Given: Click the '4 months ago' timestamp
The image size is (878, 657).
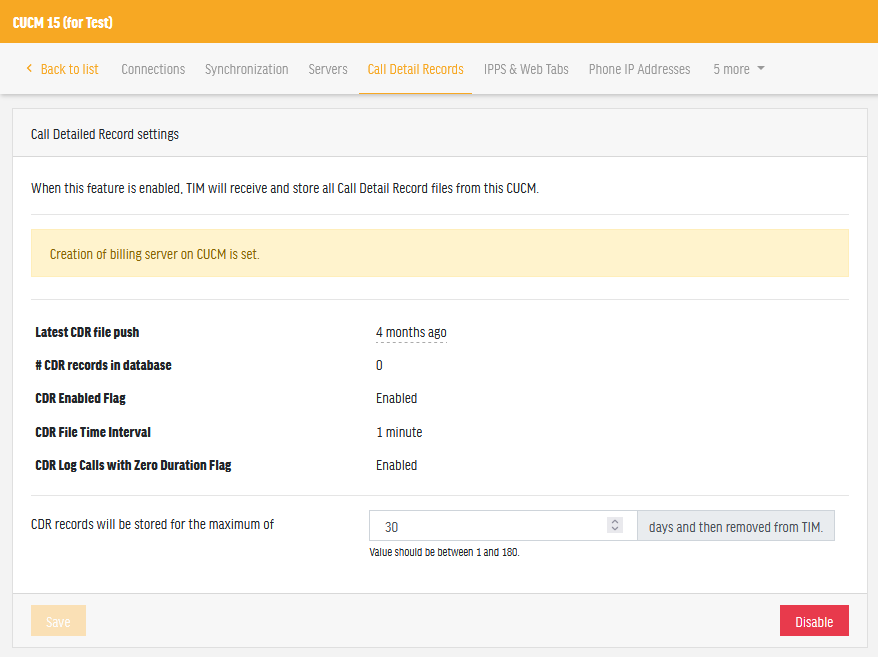Looking at the screenshot, I should [x=412, y=333].
